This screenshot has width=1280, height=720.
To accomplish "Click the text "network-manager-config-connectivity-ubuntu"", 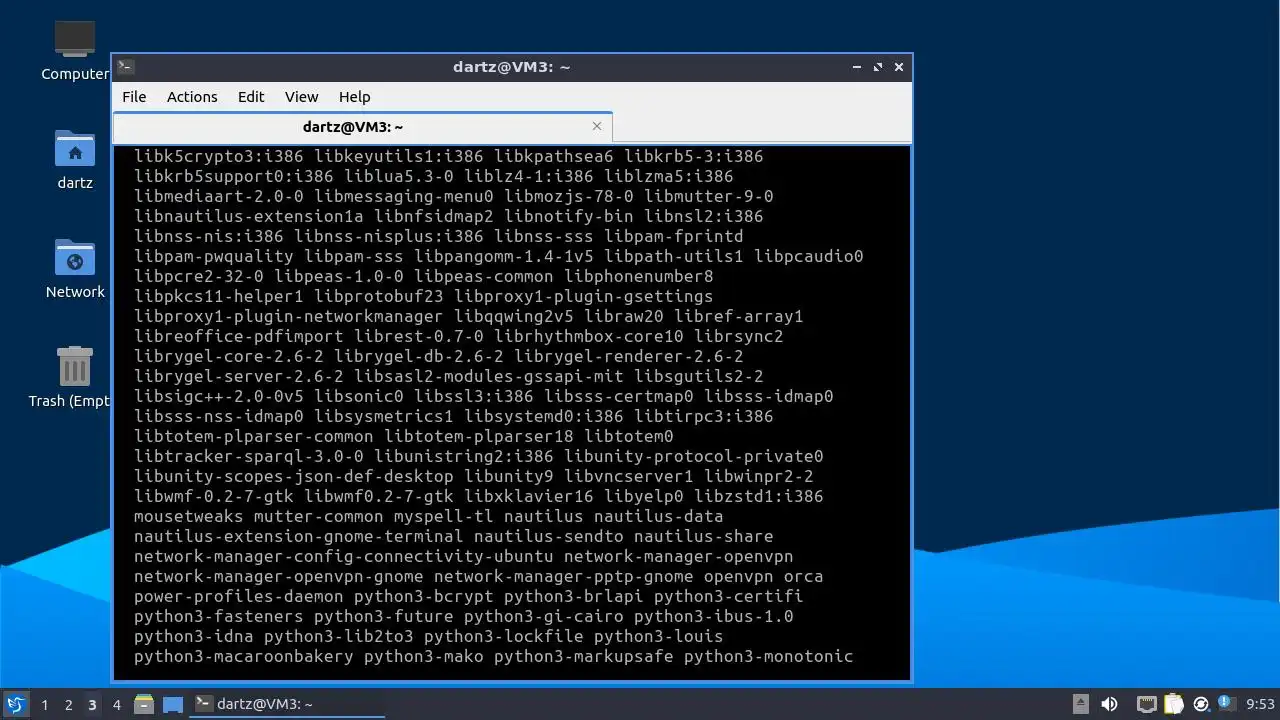I will [x=344, y=556].
